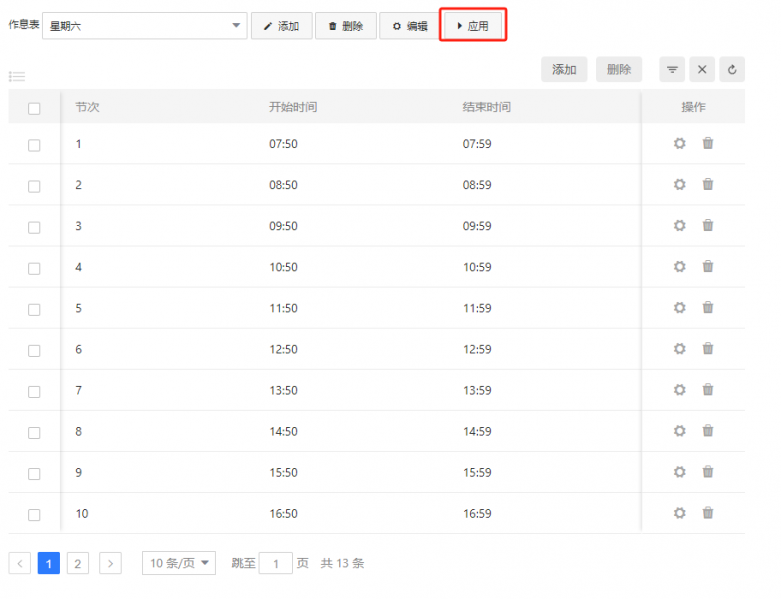Click the gear settings icon for period 1

click(680, 143)
